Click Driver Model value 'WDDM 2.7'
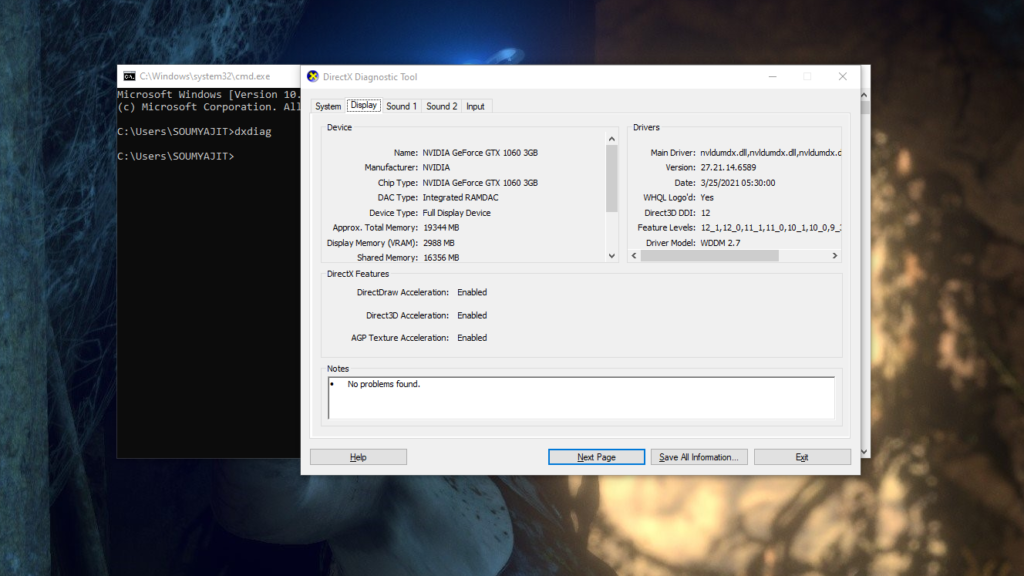Screen dimensions: 1024x576 [x=720, y=243]
